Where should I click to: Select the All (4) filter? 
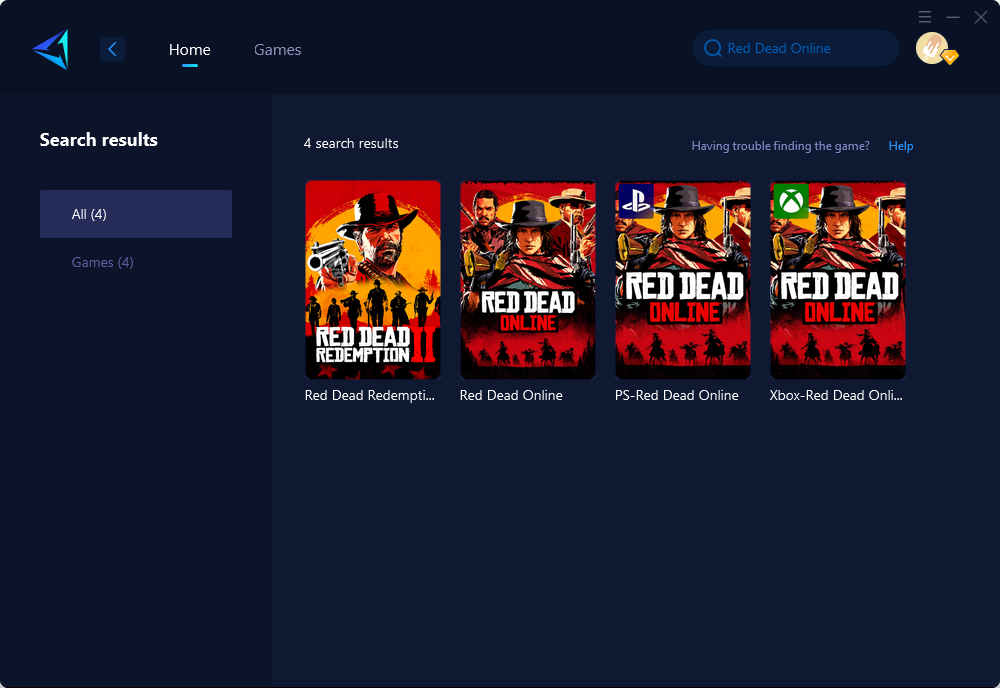point(136,214)
